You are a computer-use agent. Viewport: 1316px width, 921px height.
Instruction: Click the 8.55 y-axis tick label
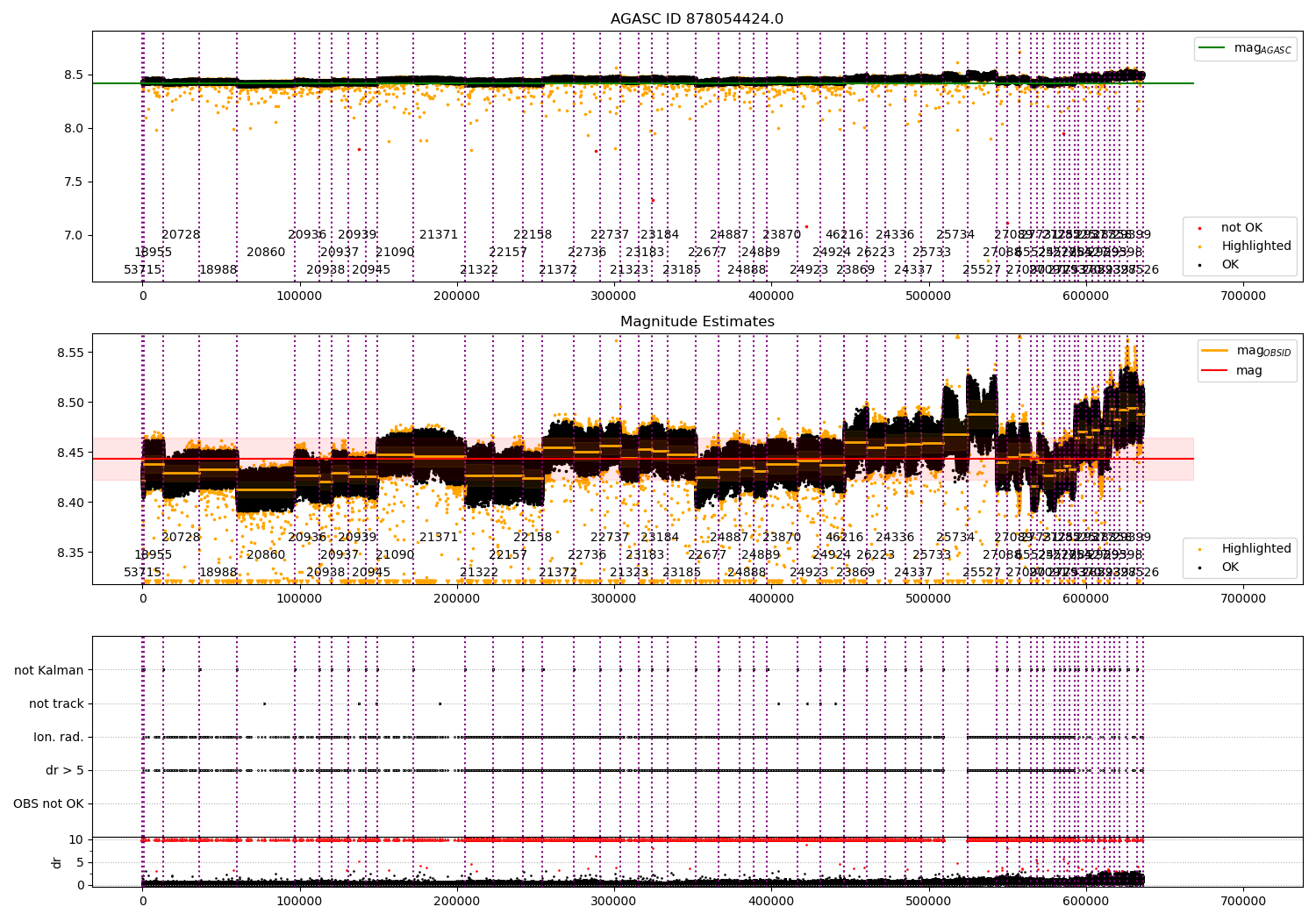68,353
